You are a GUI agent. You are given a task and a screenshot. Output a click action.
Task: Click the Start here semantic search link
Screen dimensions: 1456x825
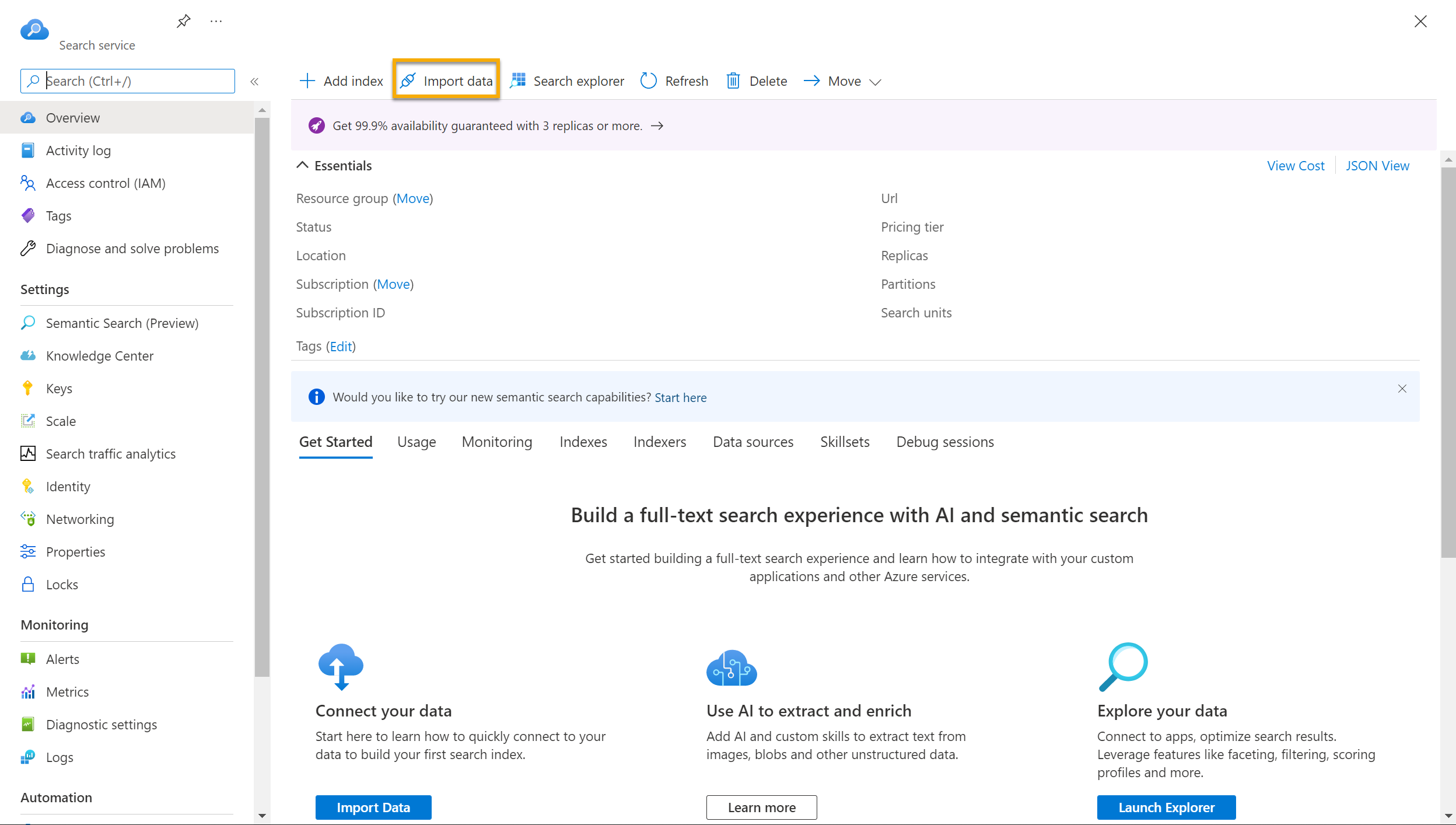680,397
